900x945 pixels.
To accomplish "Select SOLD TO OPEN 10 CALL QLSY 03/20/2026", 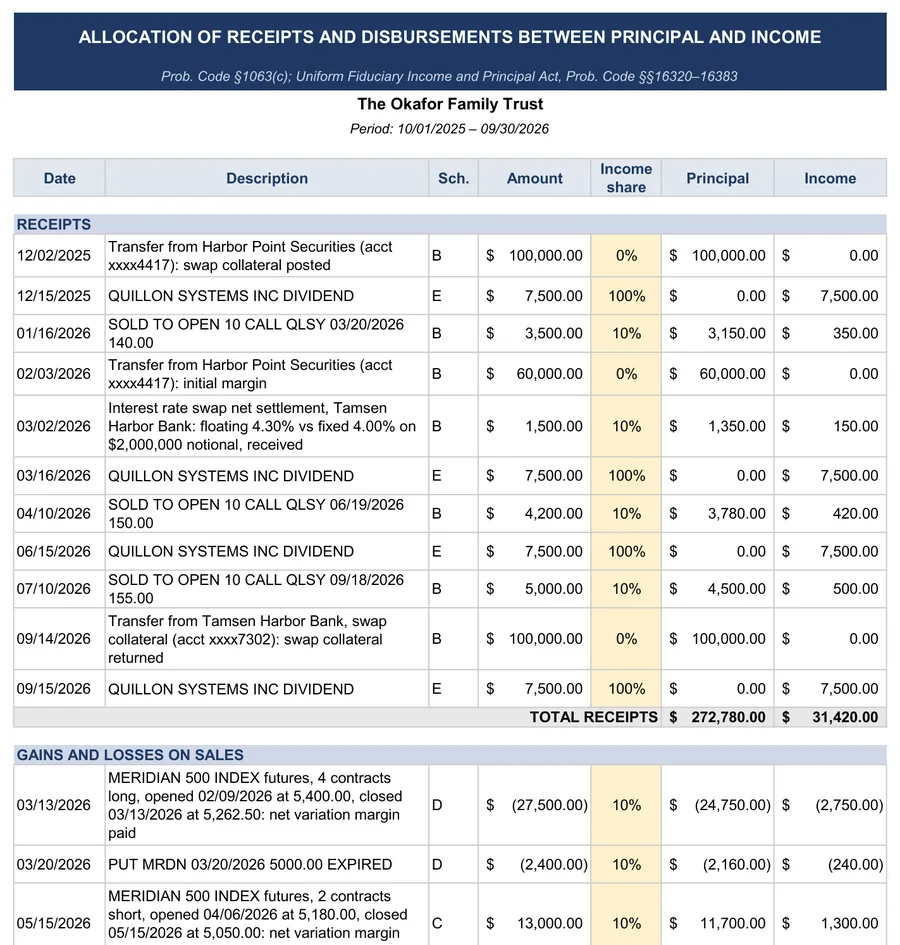I will pyautogui.click(x=256, y=333).
